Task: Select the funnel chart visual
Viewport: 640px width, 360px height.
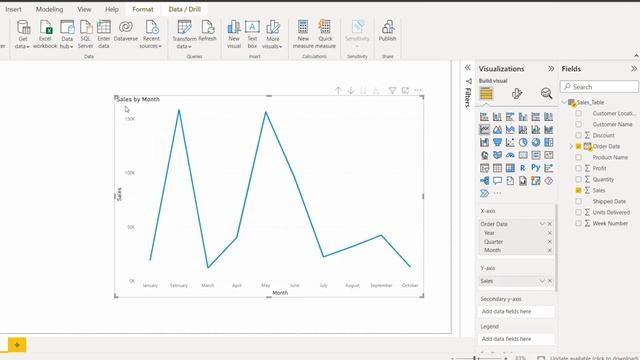Action: point(497,142)
